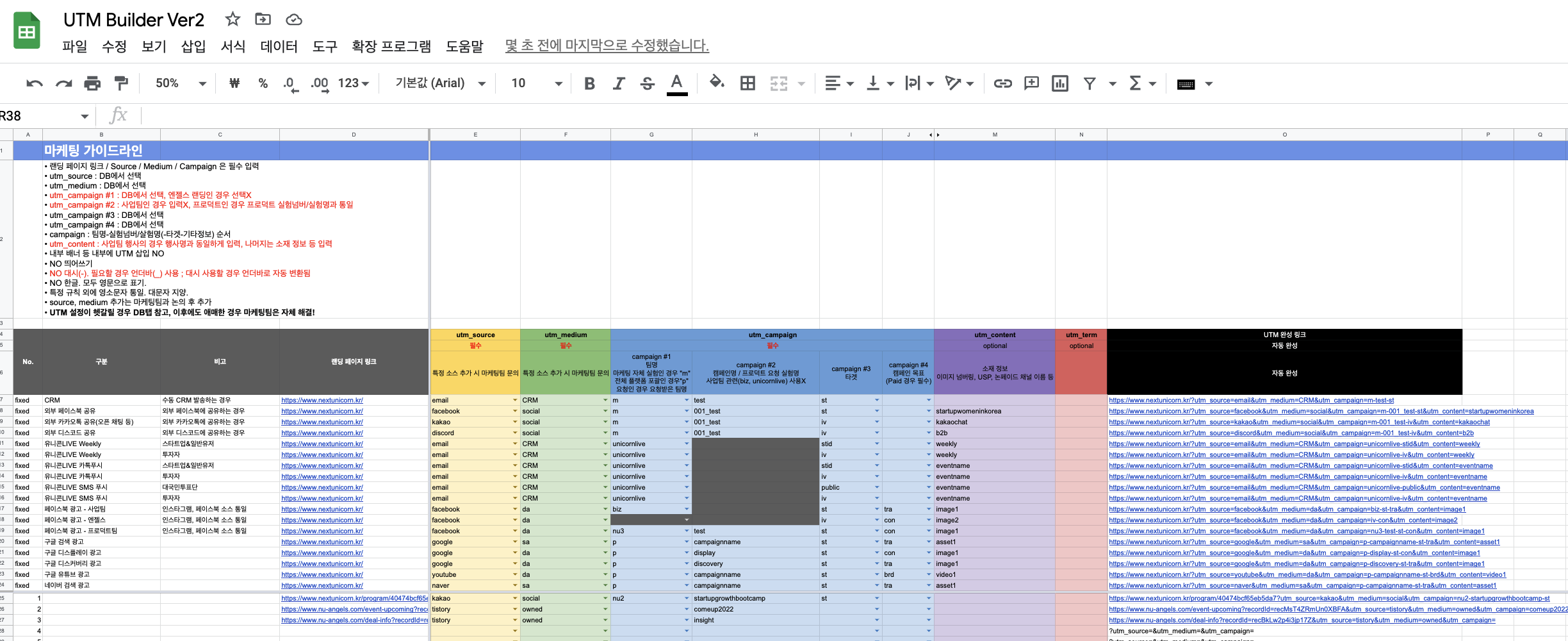This screenshot has width=1568, height=641.
Task: Open the text color picker
Action: click(x=677, y=83)
